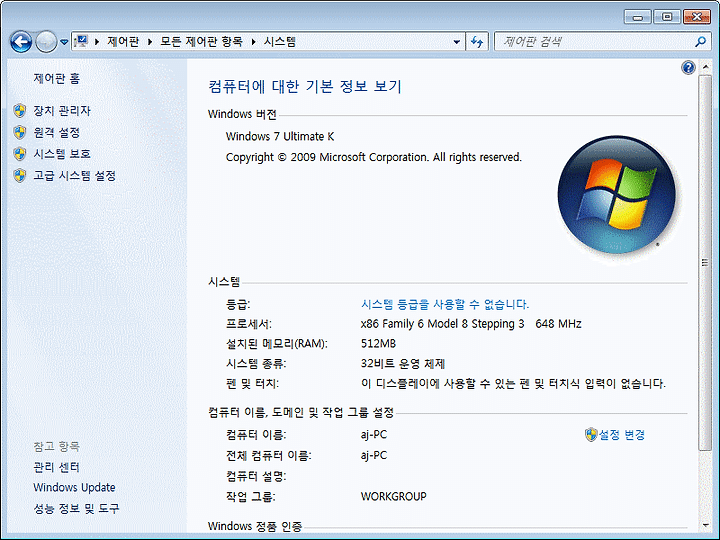Open the recent pages dropdown arrow
The image size is (720, 540).
[64, 42]
